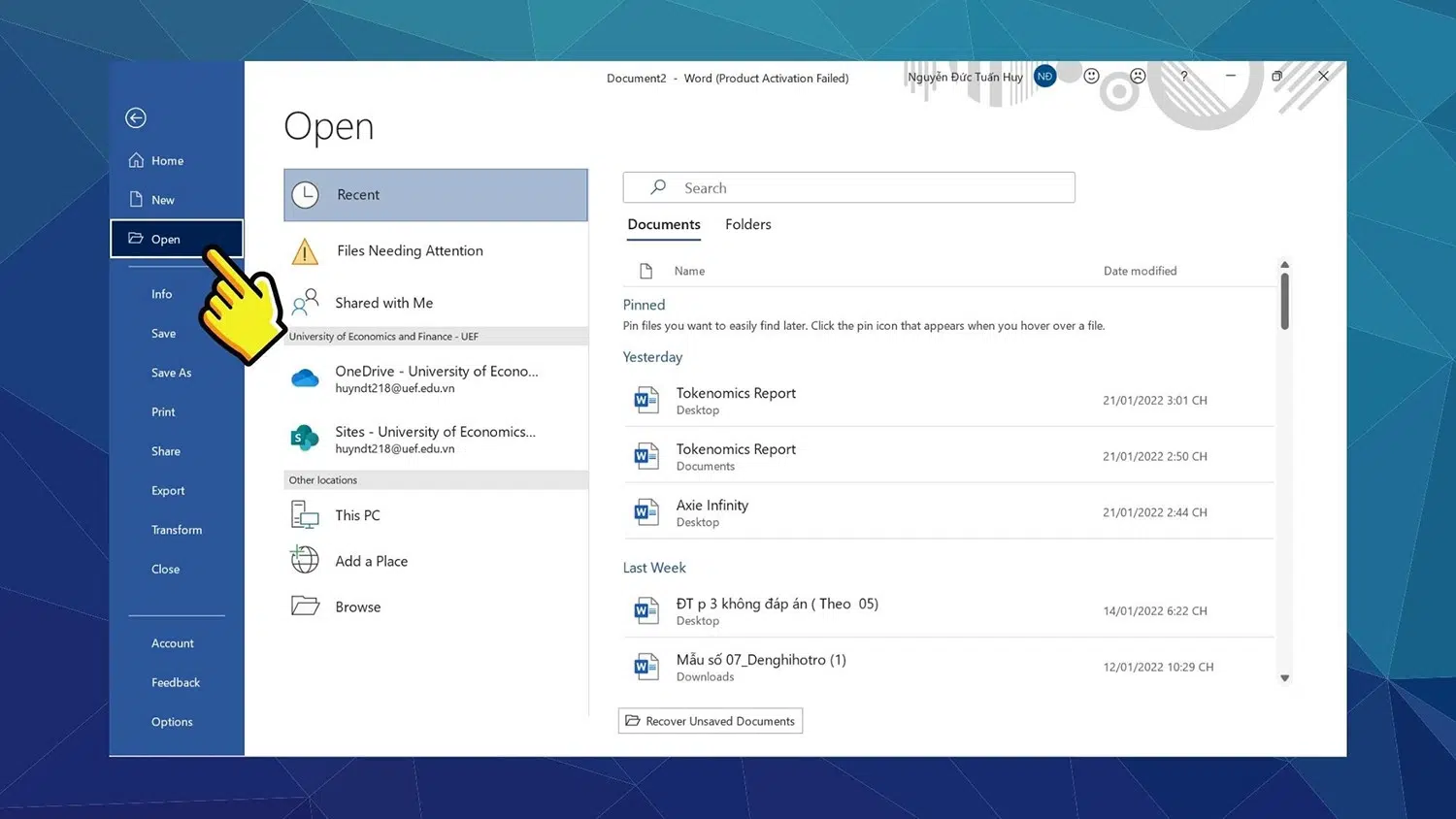Switch to the Documents tab

click(x=664, y=224)
